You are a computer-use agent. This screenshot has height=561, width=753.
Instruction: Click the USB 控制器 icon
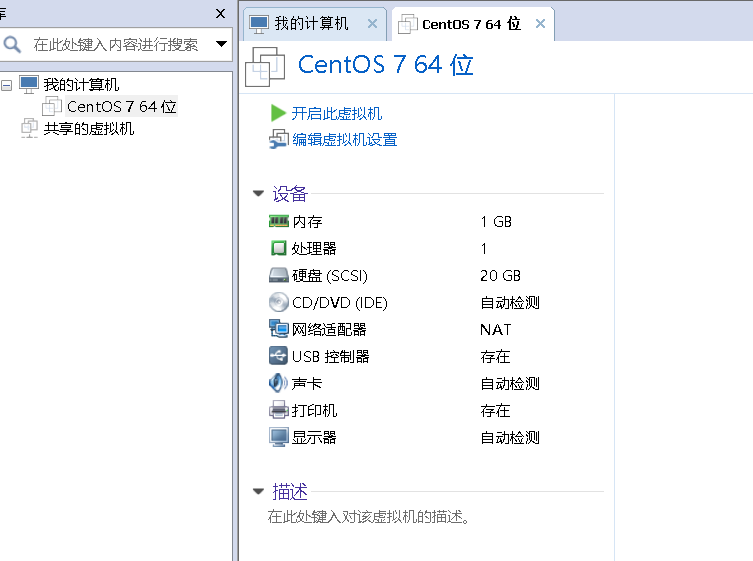(279, 356)
